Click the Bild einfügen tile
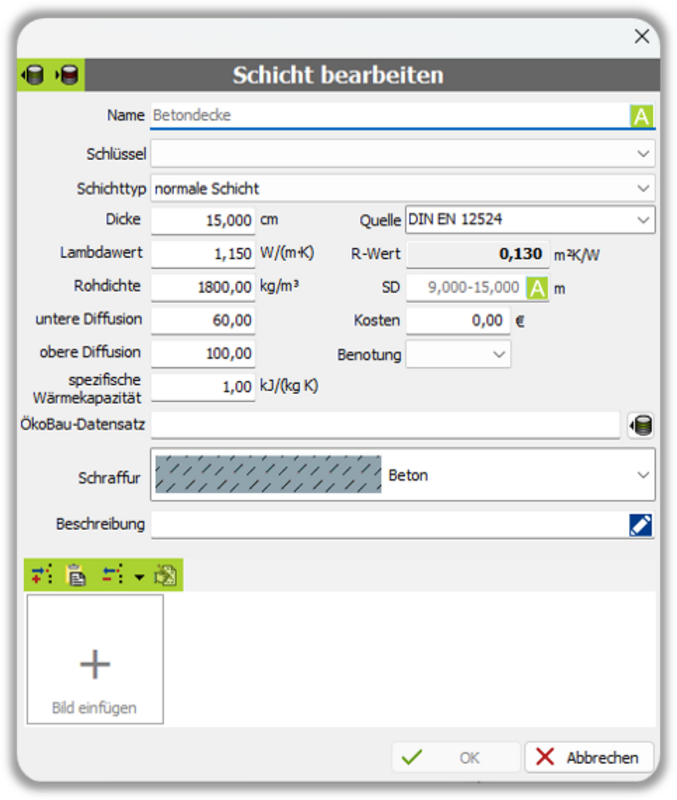677x800 pixels. tap(95, 659)
